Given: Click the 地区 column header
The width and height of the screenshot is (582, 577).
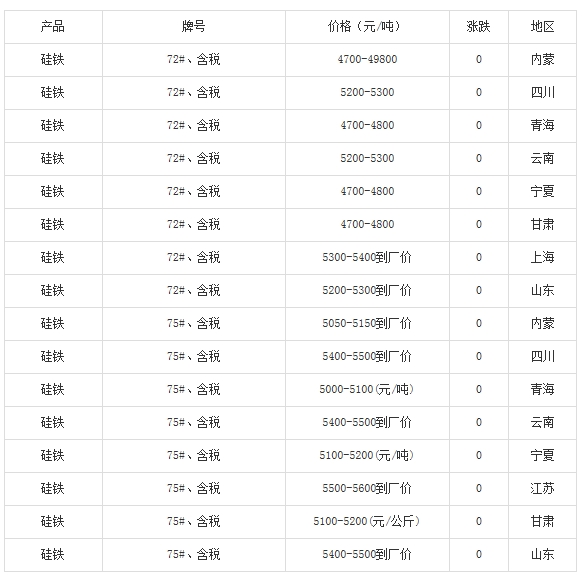Looking at the screenshot, I should (542, 27).
